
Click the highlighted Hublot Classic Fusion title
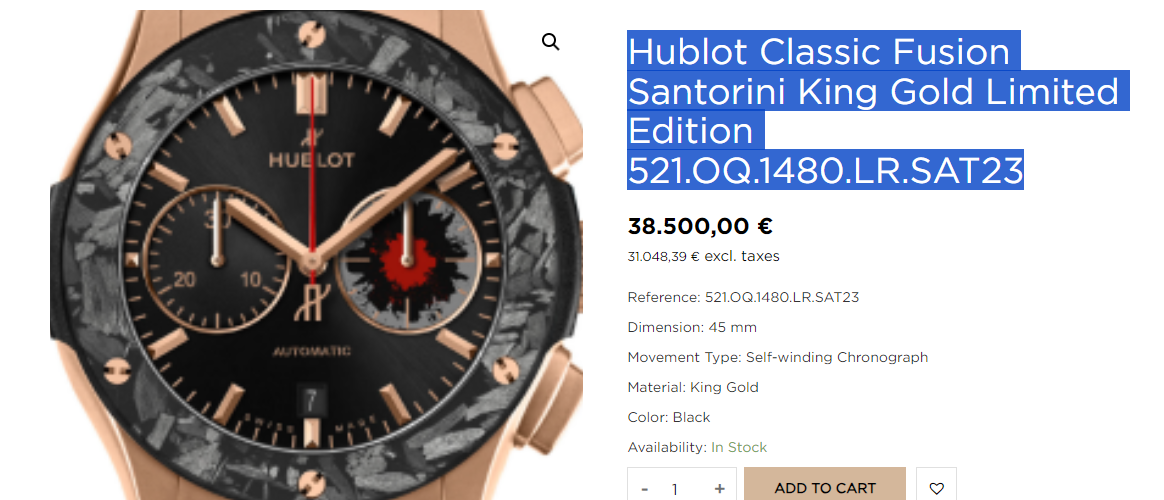(x=878, y=110)
